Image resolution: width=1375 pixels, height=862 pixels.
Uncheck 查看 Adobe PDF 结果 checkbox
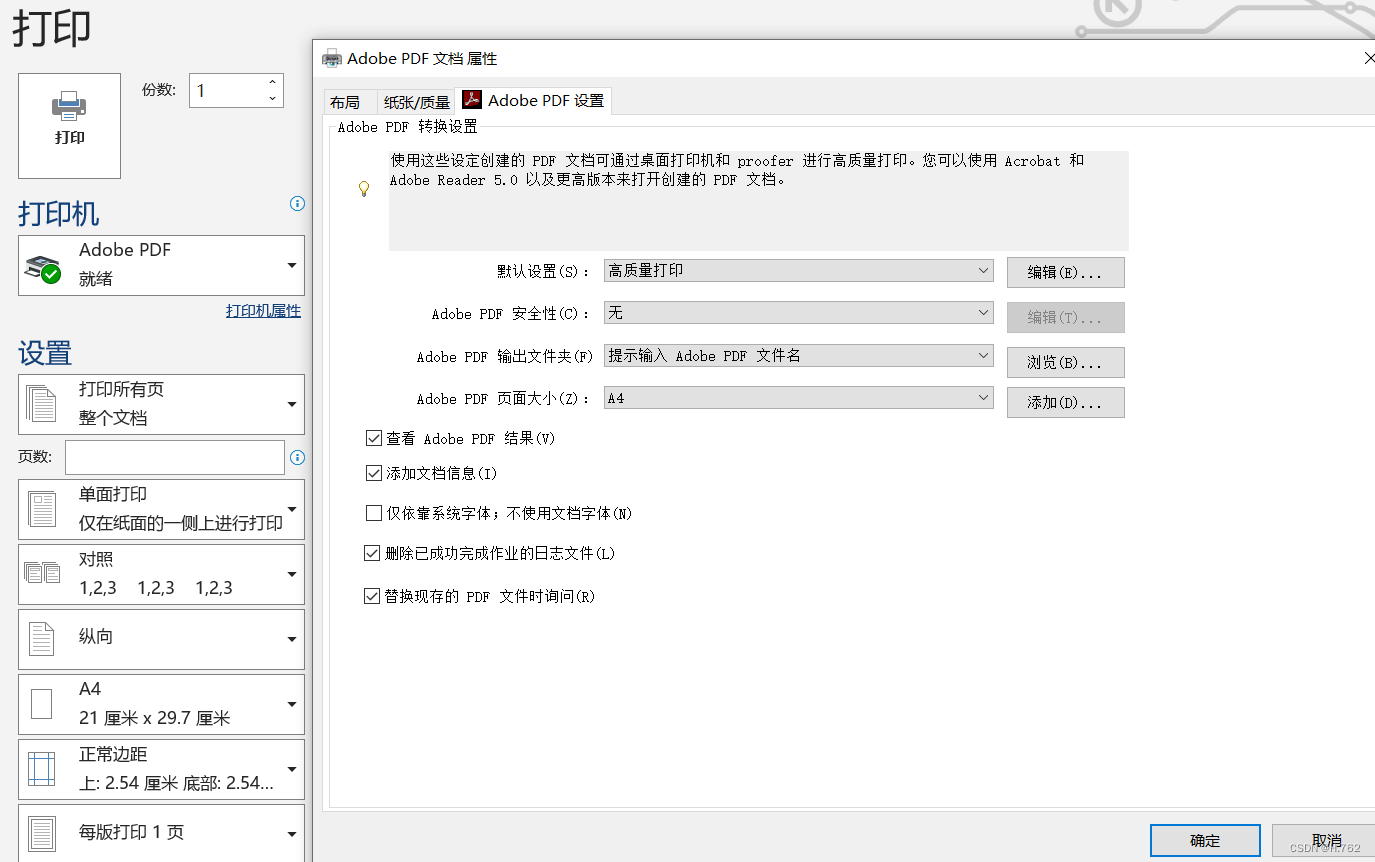(374, 438)
